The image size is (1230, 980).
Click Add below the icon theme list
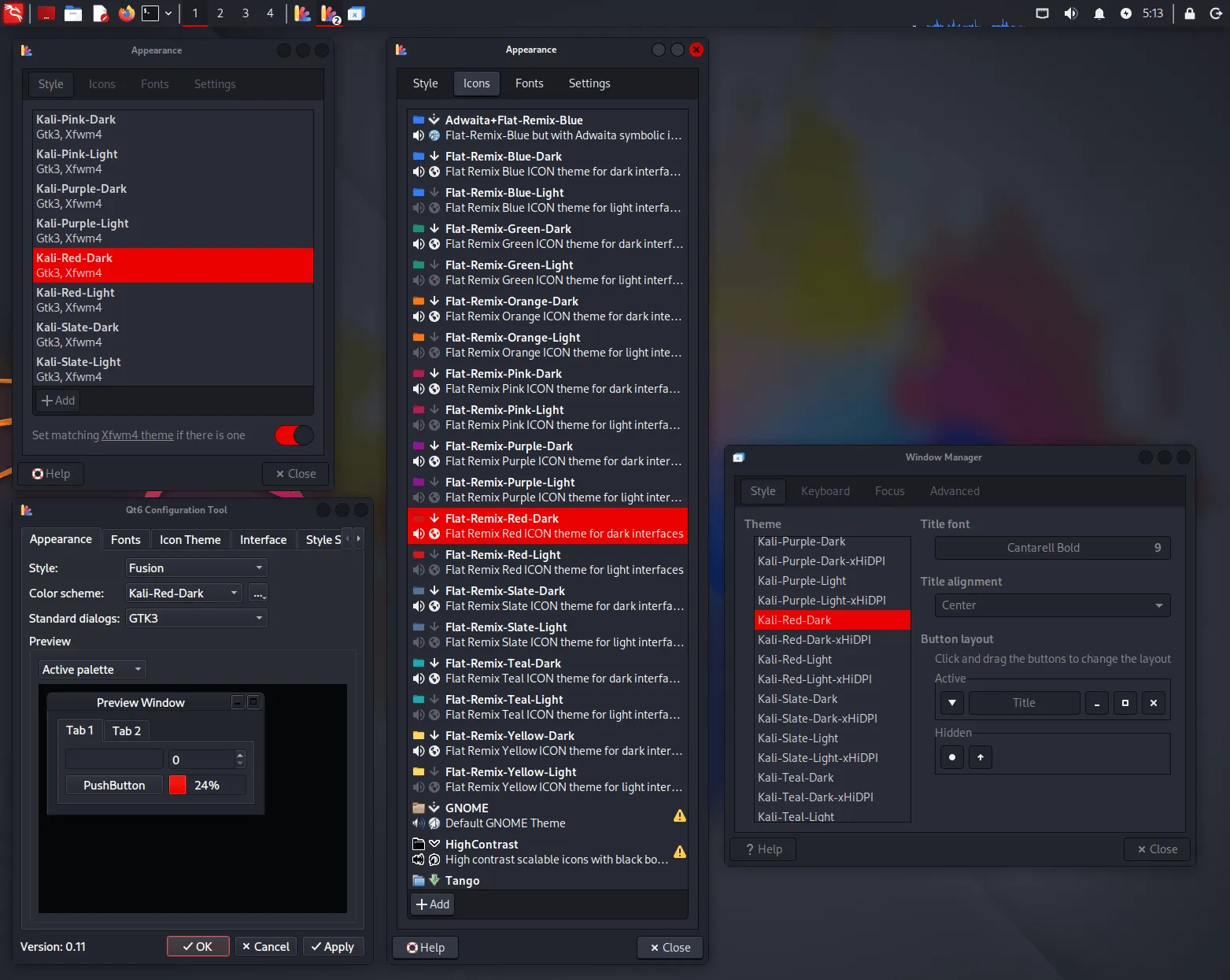pyautogui.click(x=431, y=904)
